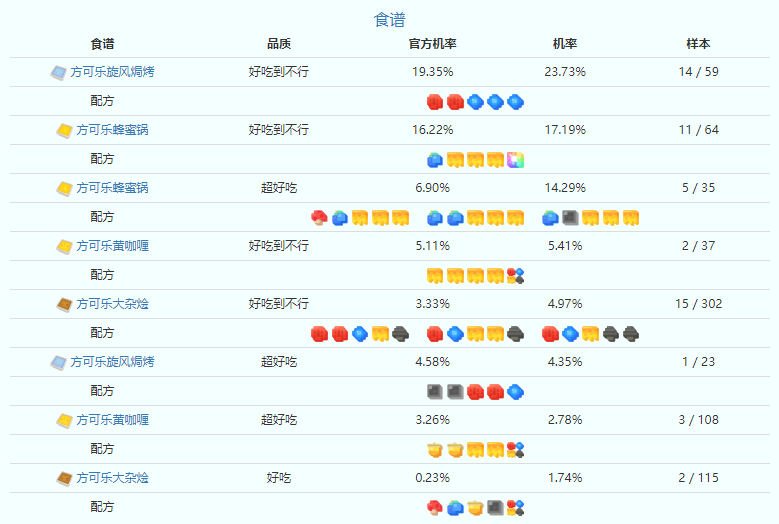
Task: Click the yellow honey in the third 3.33% stew combo
Action: coord(590,334)
